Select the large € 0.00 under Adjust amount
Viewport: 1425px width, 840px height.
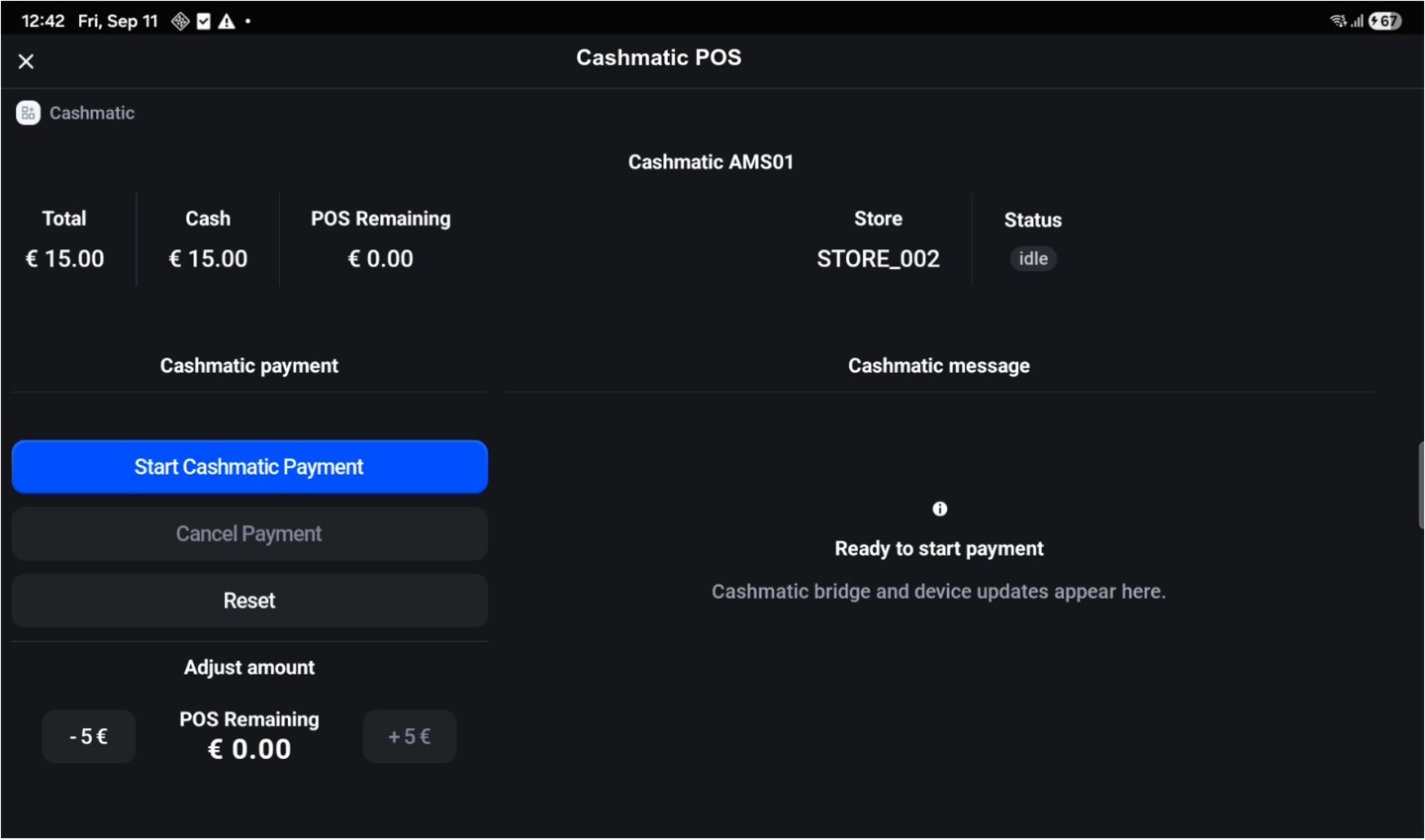249,750
